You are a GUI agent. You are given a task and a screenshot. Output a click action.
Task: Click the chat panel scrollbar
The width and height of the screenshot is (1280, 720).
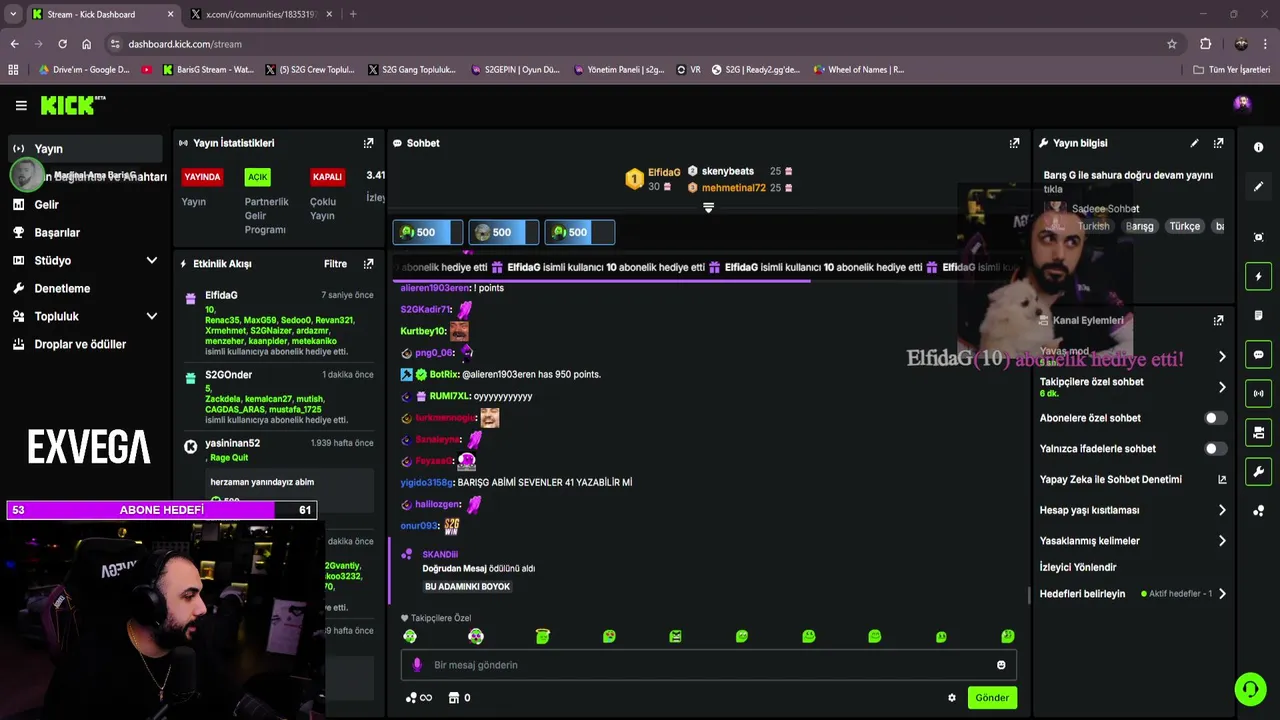1028,595
